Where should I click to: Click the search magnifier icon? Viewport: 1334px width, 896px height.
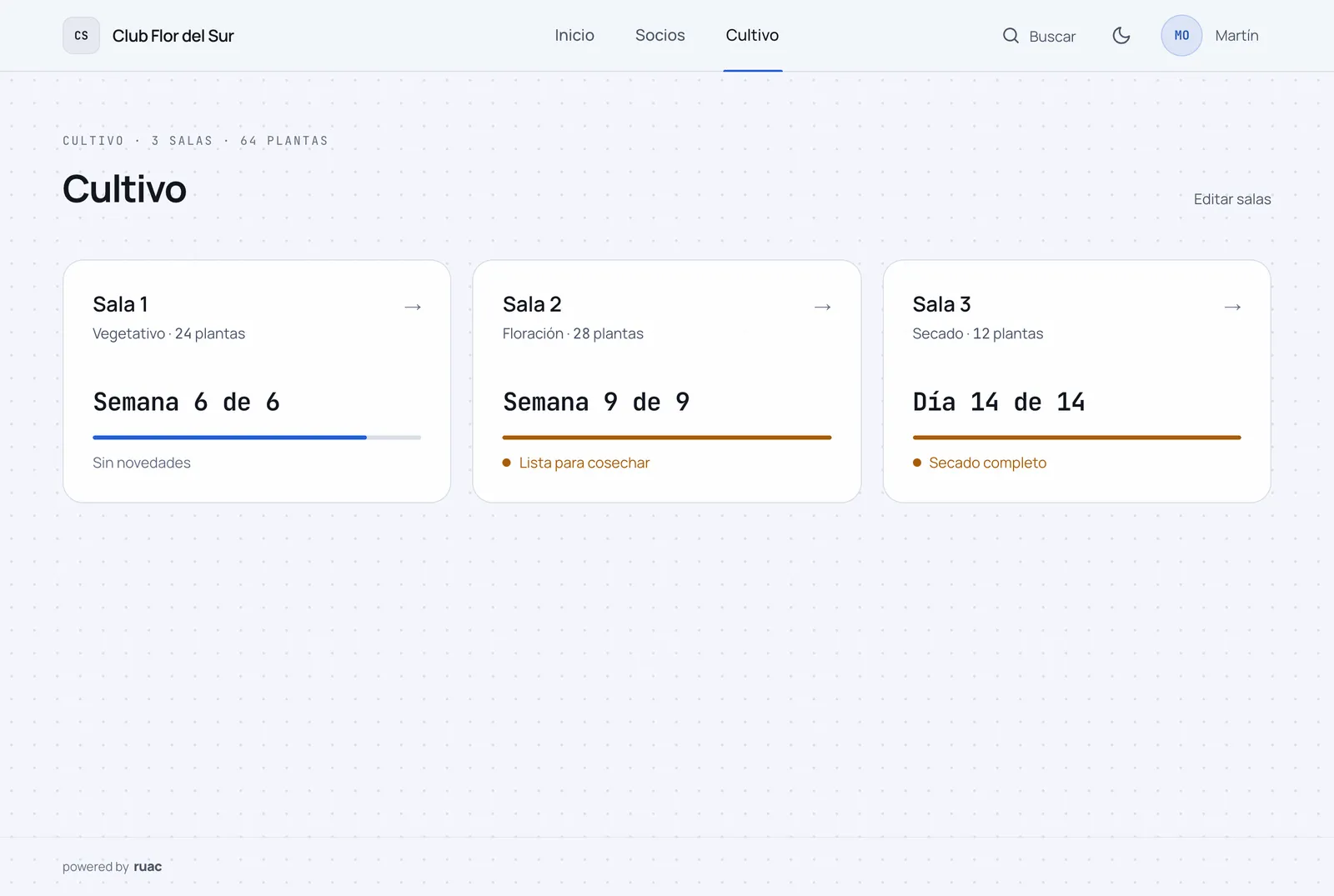(x=1011, y=36)
